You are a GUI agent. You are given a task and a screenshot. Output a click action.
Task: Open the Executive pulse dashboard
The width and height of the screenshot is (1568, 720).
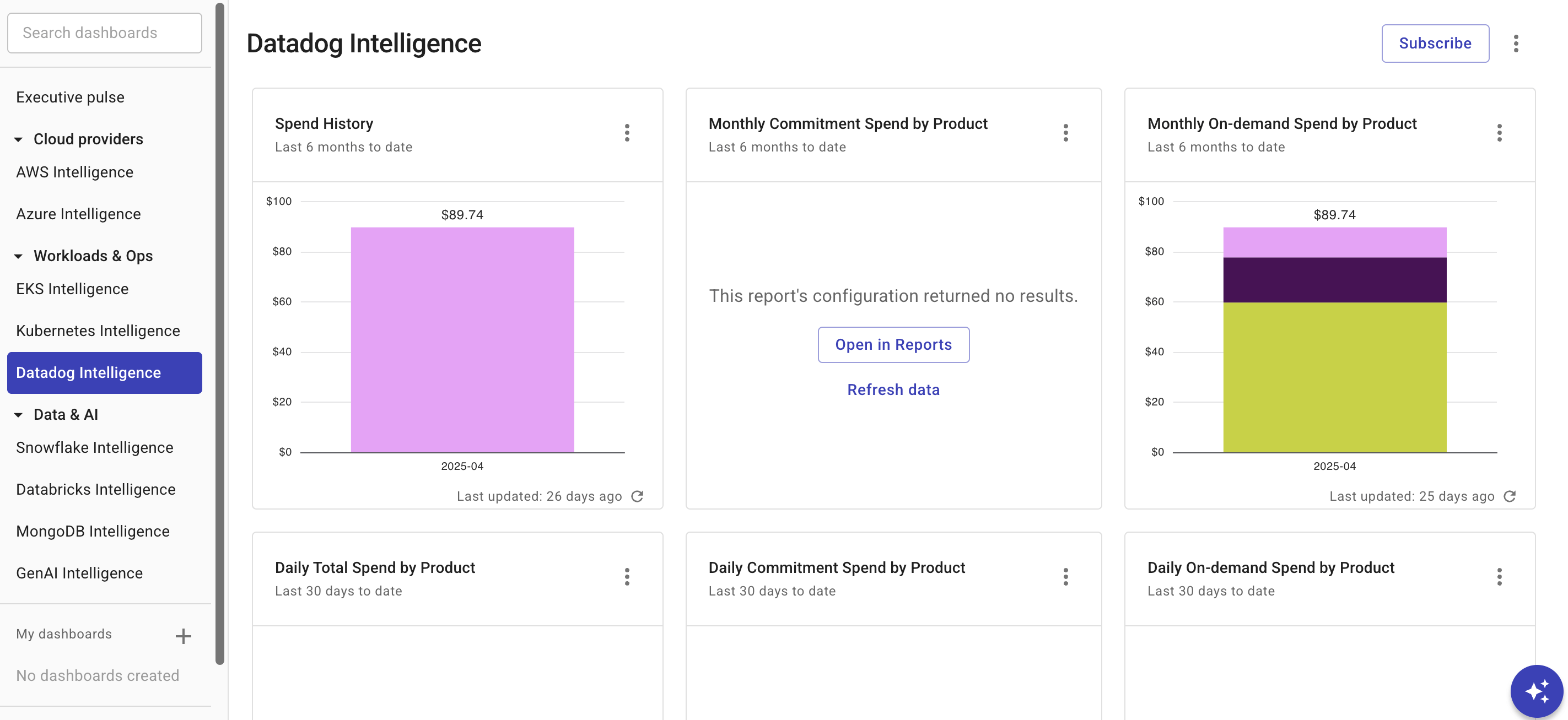coord(70,97)
